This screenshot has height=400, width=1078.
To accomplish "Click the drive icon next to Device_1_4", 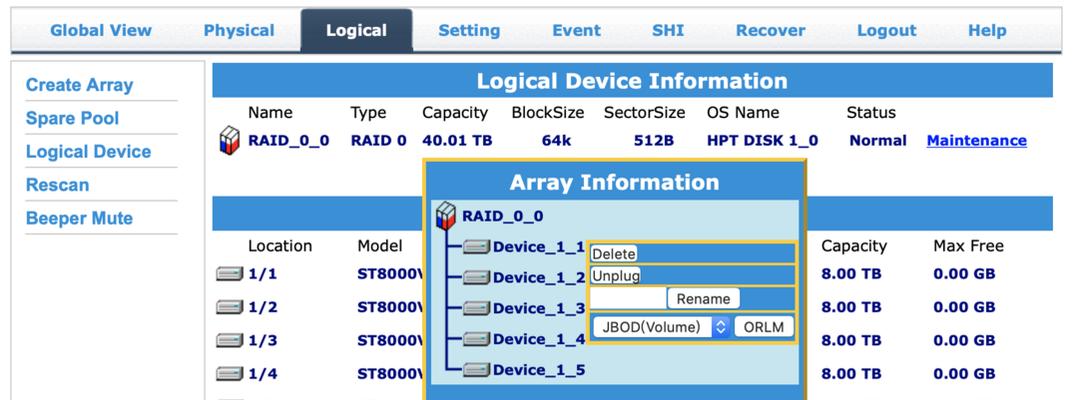I will (476, 339).
